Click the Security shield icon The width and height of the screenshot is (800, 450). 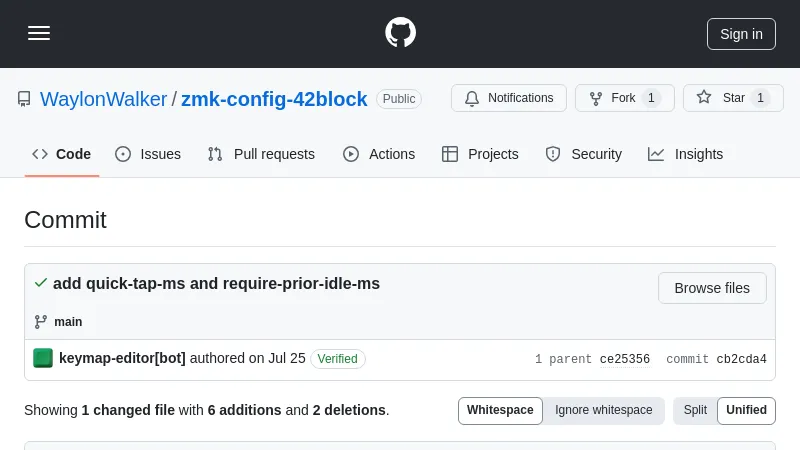[553, 154]
